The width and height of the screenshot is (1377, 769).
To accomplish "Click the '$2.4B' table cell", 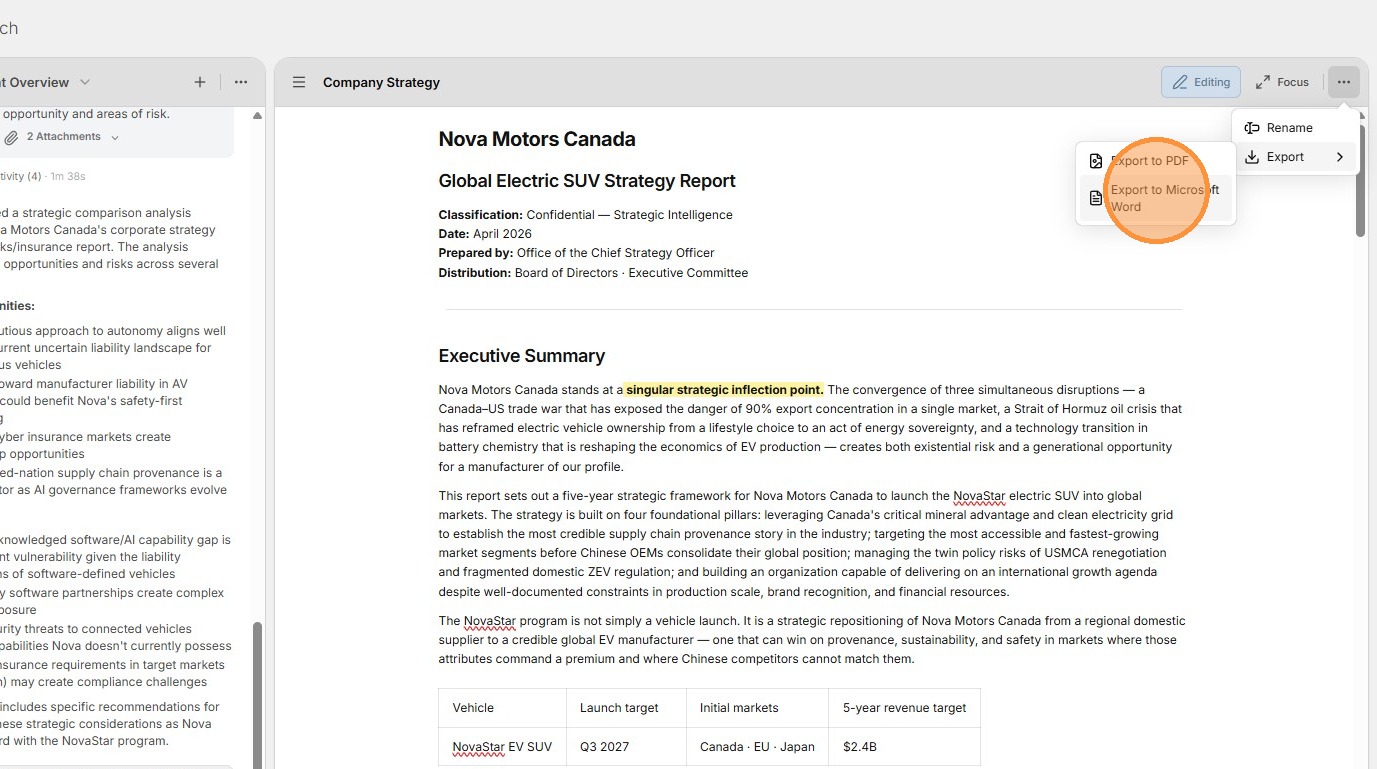I will tap(904, 747).
